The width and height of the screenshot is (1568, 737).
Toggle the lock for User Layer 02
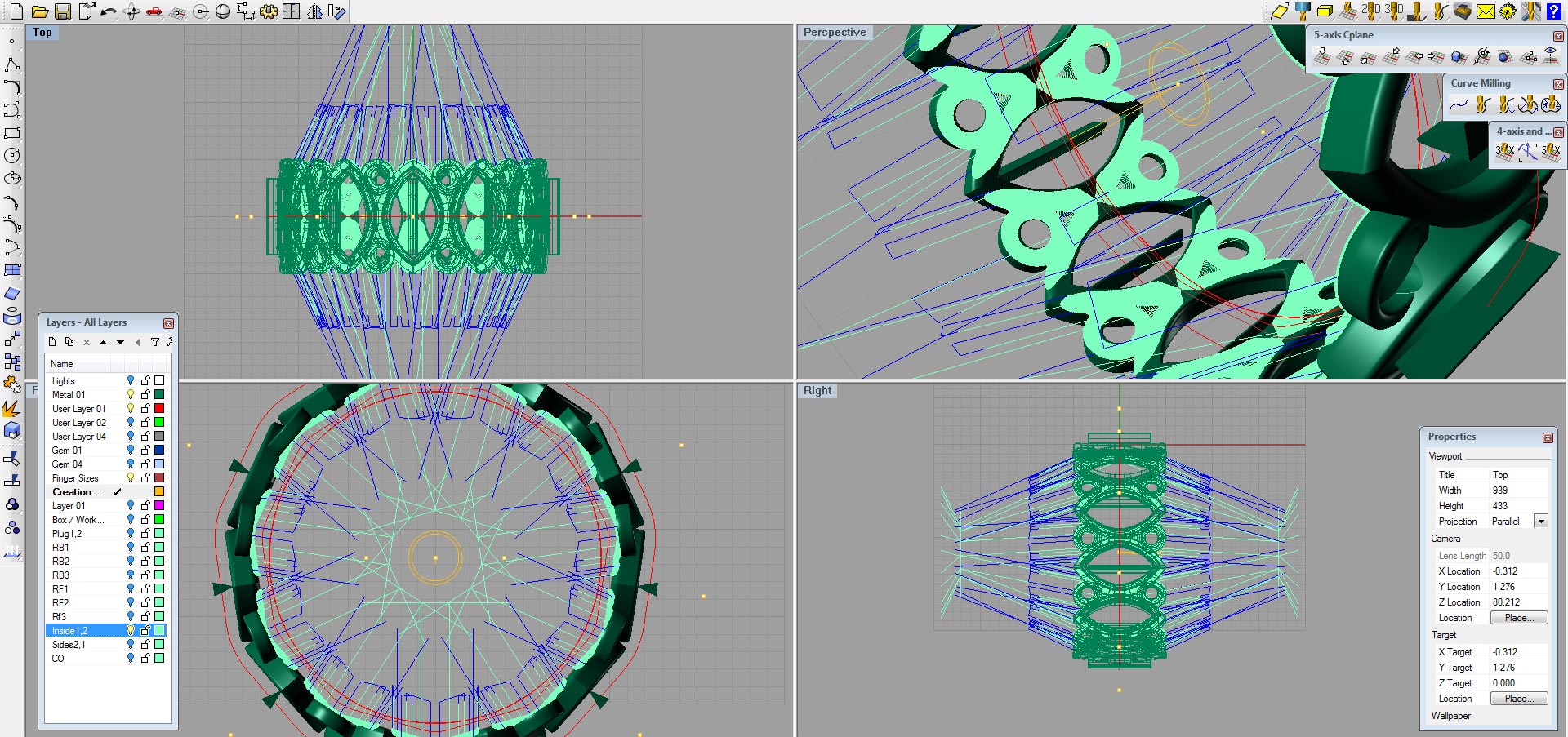145,423
